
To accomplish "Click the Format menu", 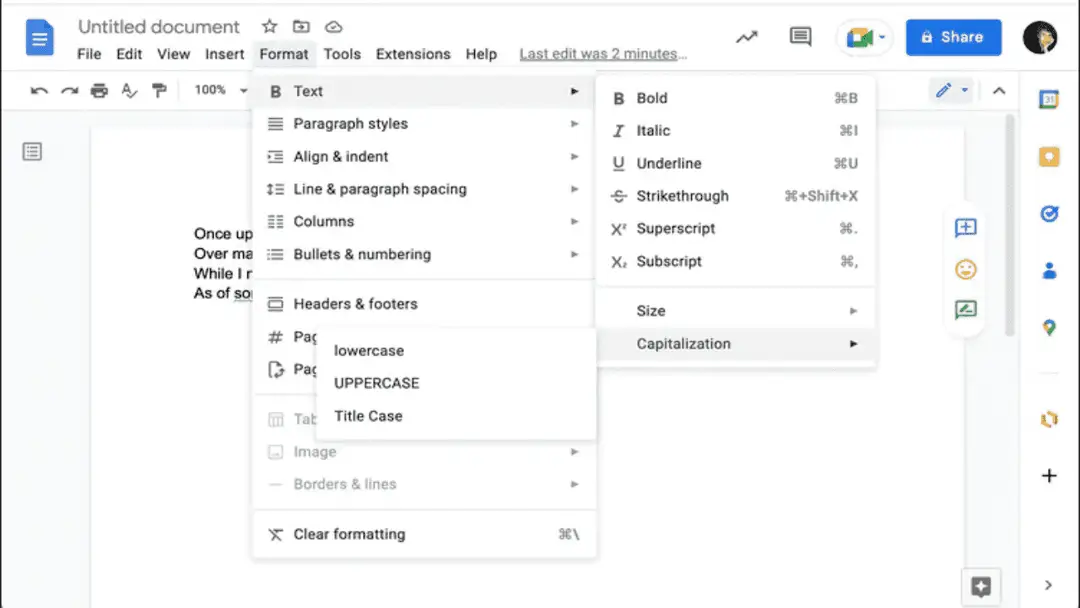I will [x=284, y=54].
